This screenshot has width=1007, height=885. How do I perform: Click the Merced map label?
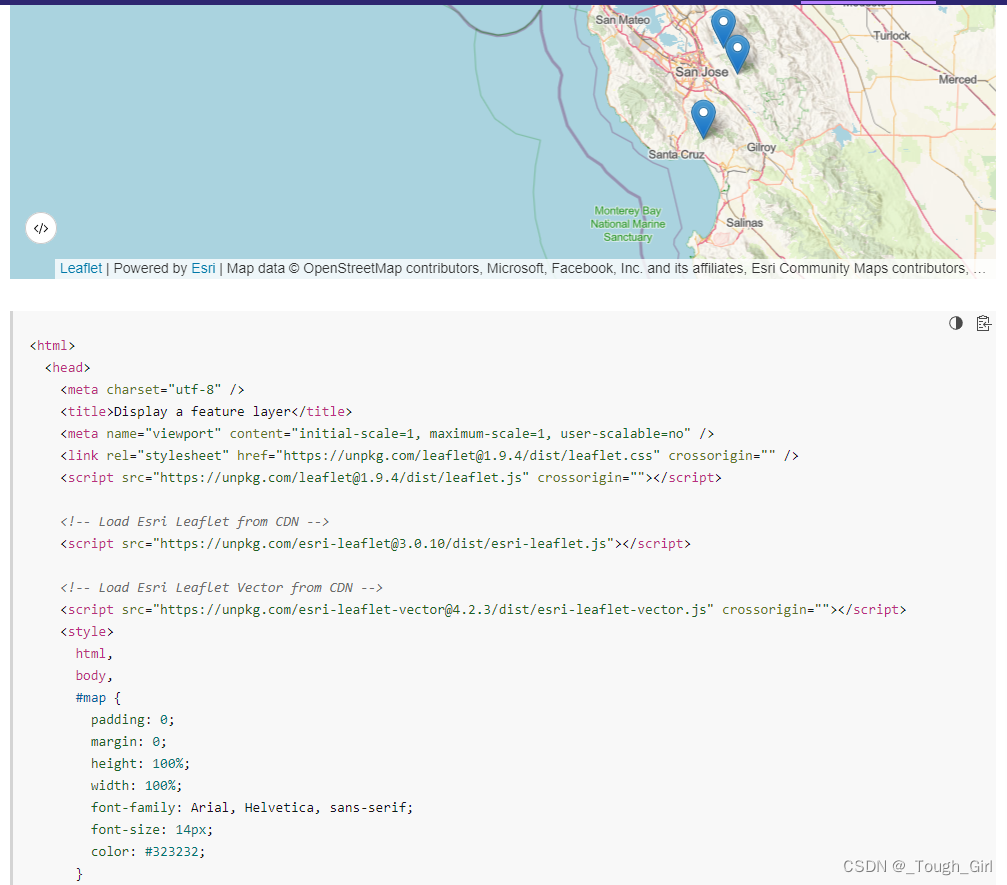(958, 80)
